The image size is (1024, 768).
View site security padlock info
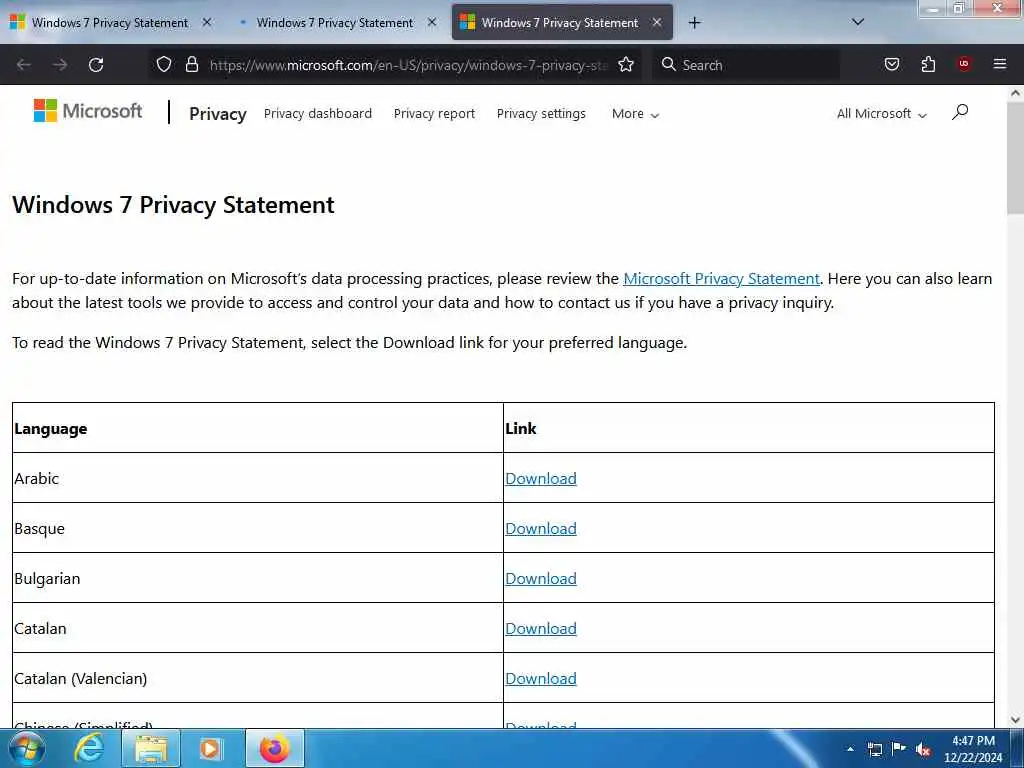[191, 65]
